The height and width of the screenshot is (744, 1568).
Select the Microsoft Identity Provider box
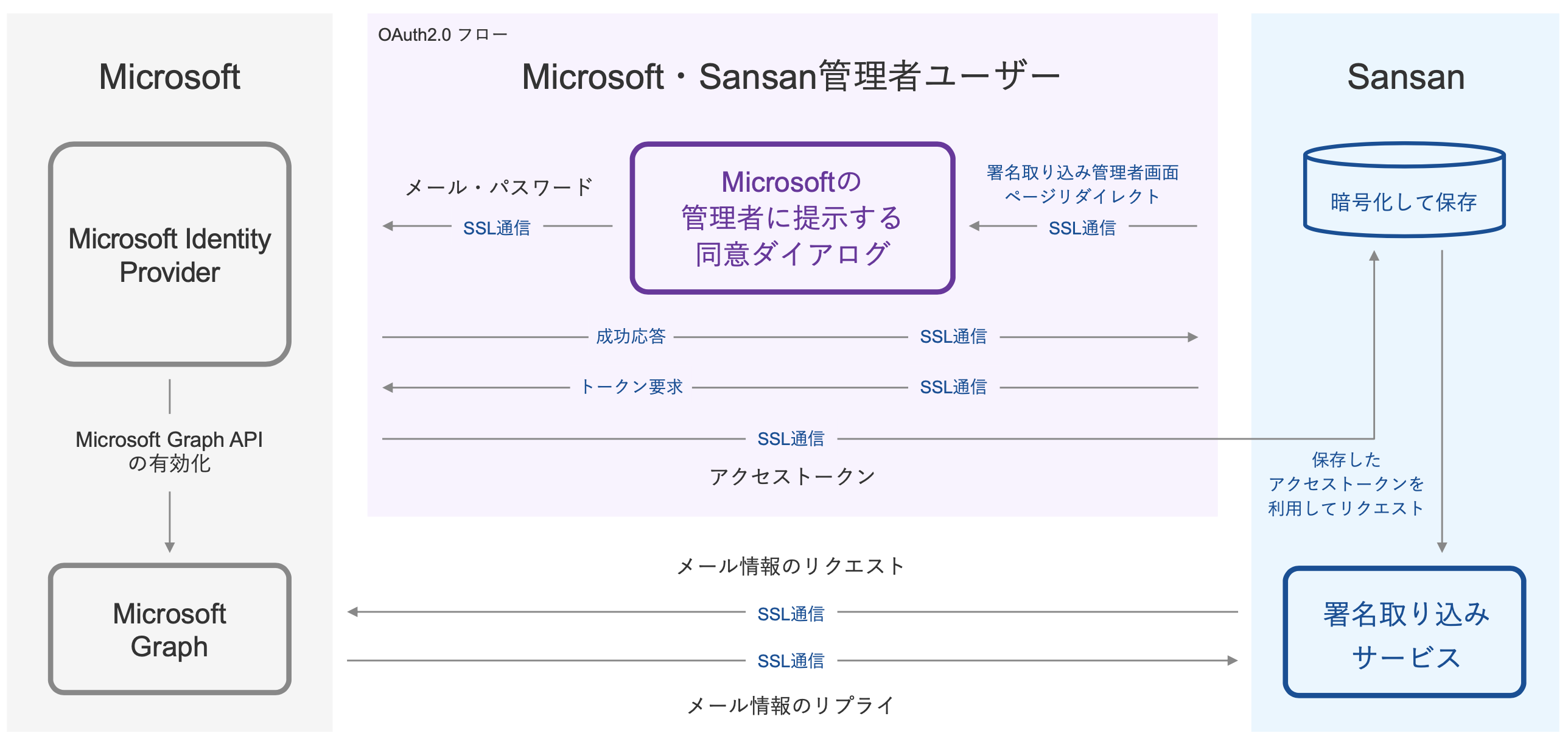(x=170, y=254)
